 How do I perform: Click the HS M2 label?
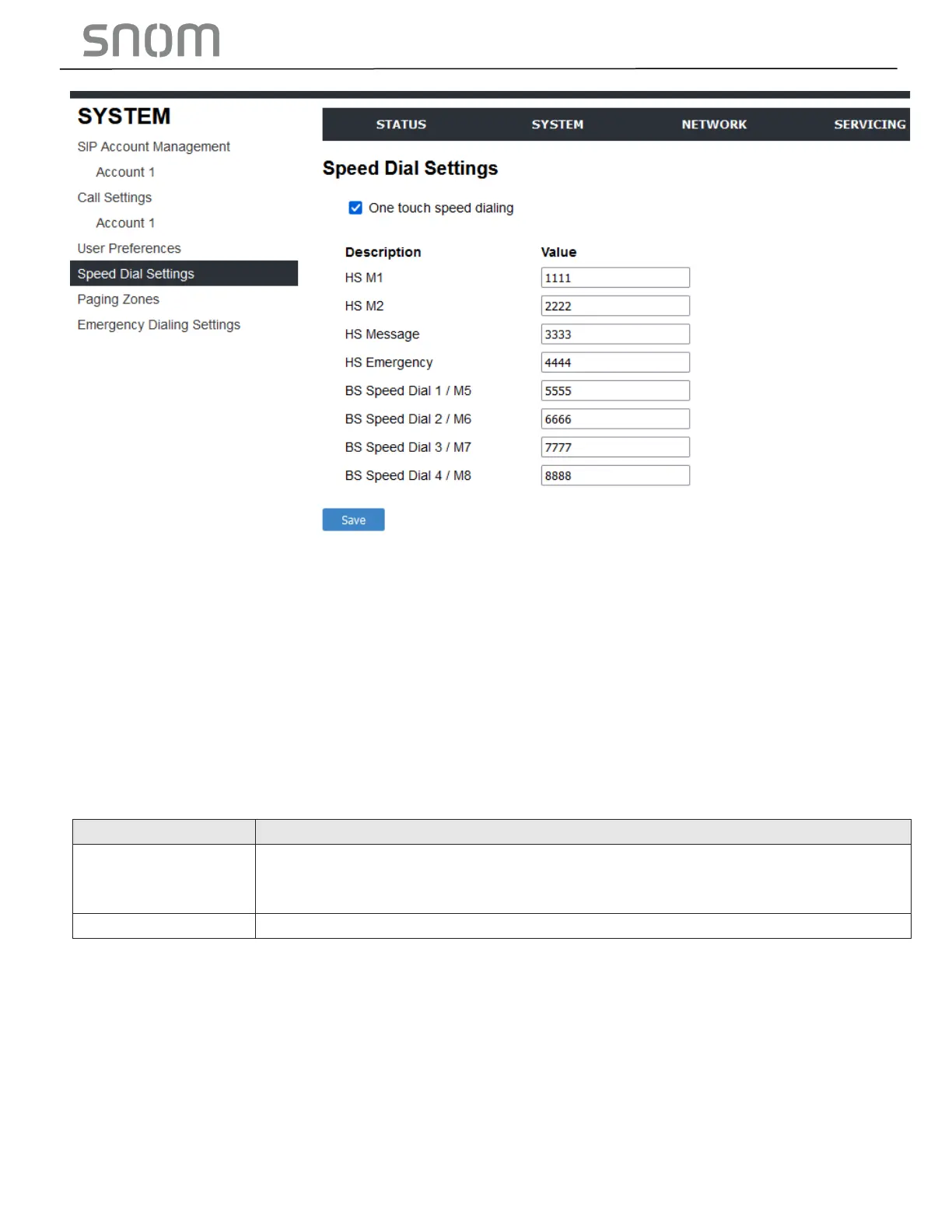click(364, 306)
